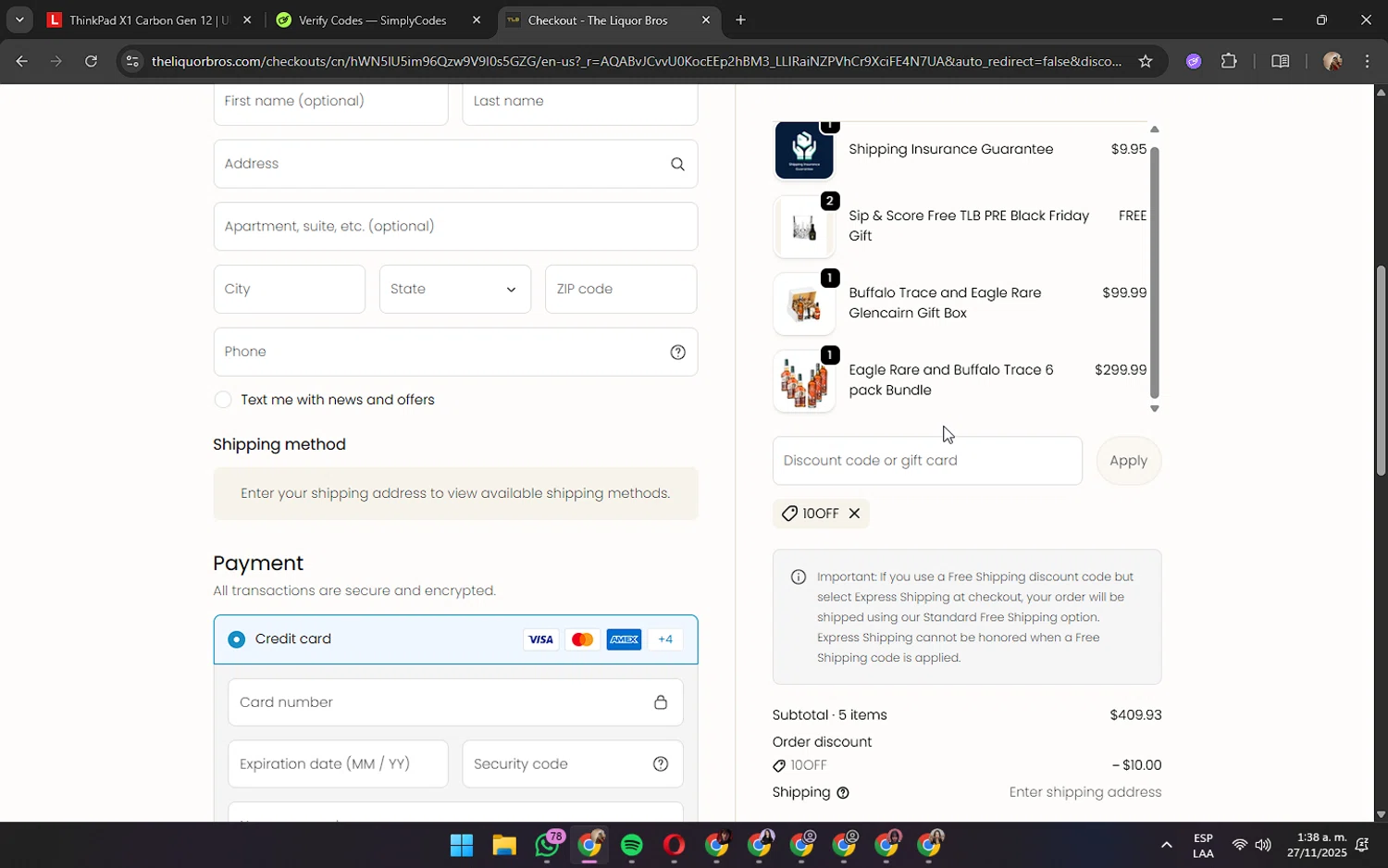
Task: Click the American Express logo
Action: 624,639
